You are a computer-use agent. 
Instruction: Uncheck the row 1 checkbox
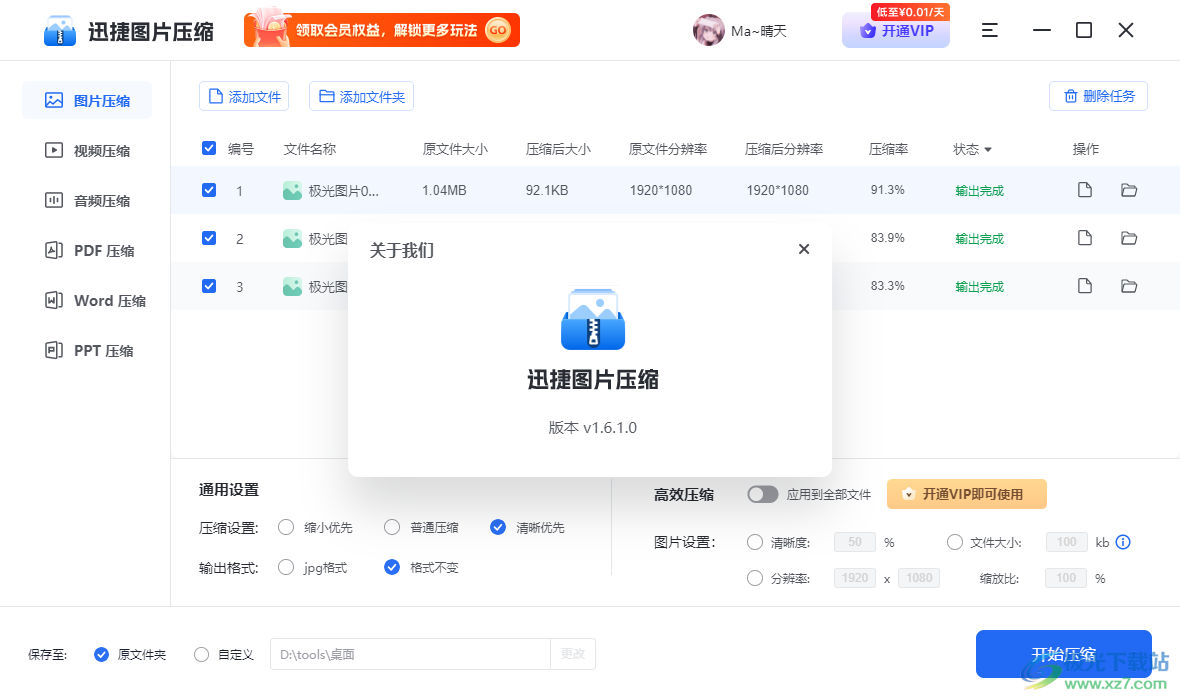[209, 190]
